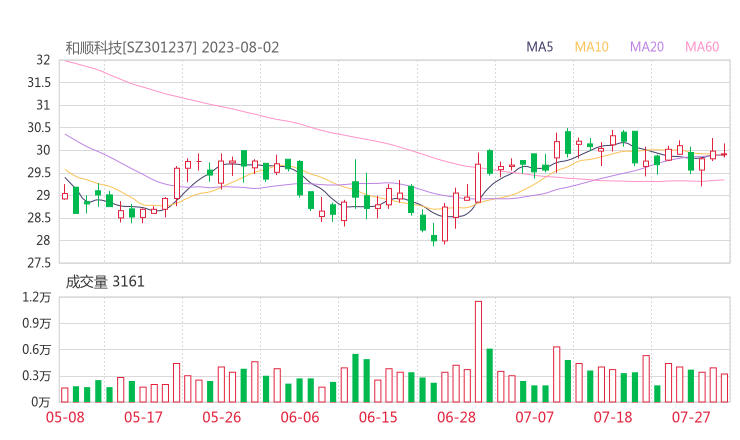Click the 05-26 date axis label
This screenshot has height=440, width=740.
click(221, 417)
